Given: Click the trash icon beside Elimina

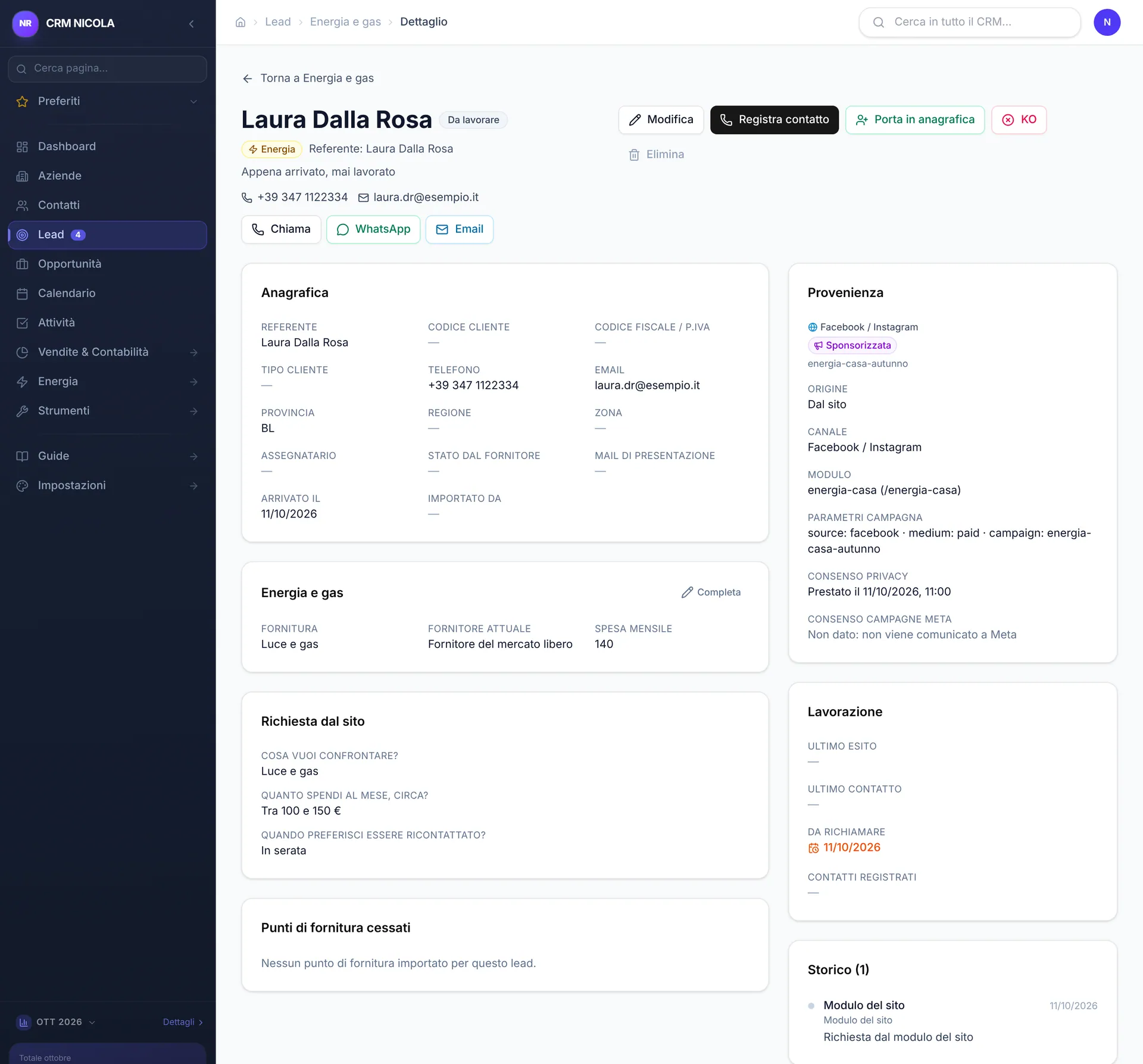Looking at the screenshot, I should coord(634,155).
